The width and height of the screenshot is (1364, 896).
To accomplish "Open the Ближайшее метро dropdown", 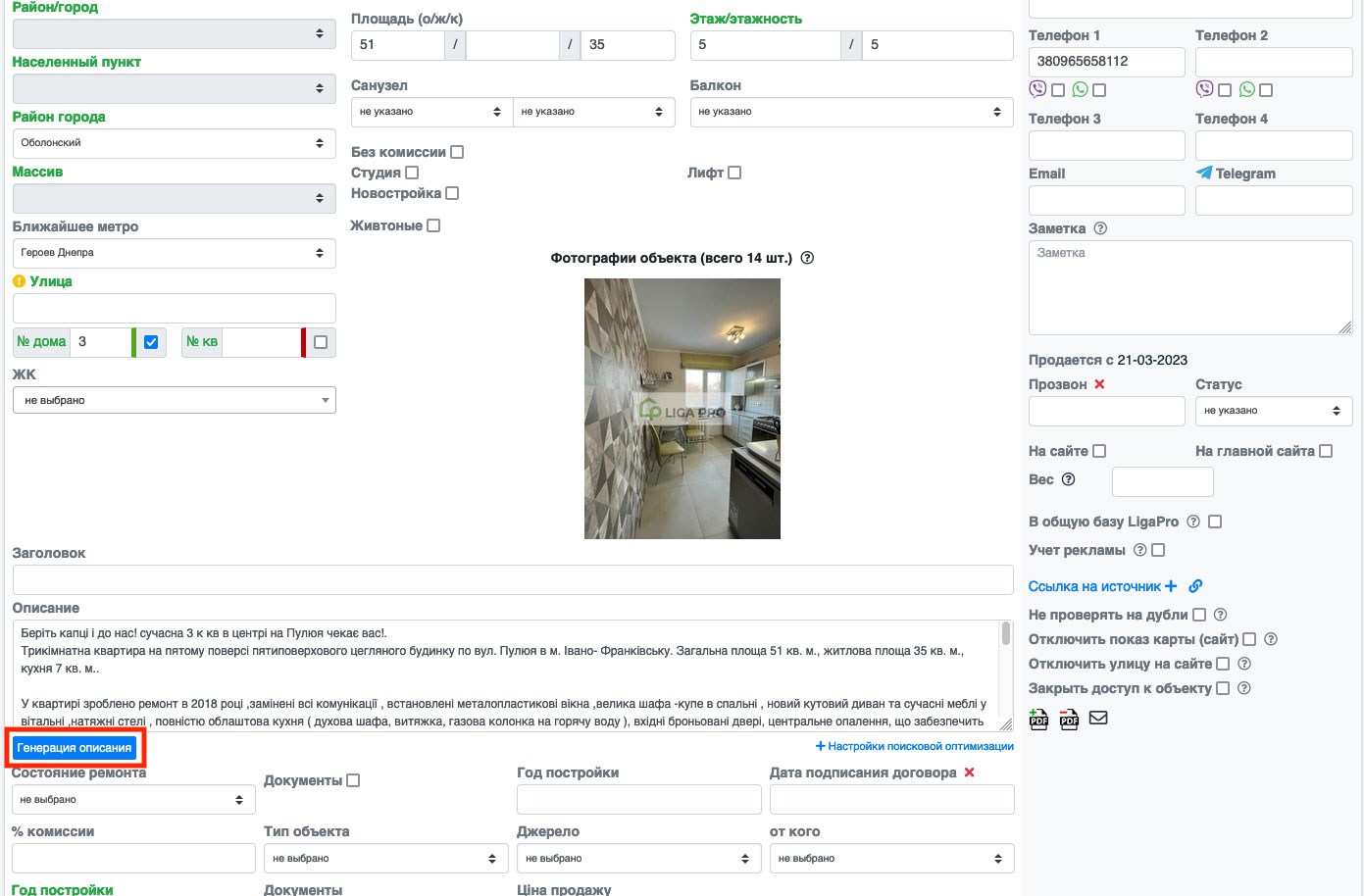I will 174,253.
